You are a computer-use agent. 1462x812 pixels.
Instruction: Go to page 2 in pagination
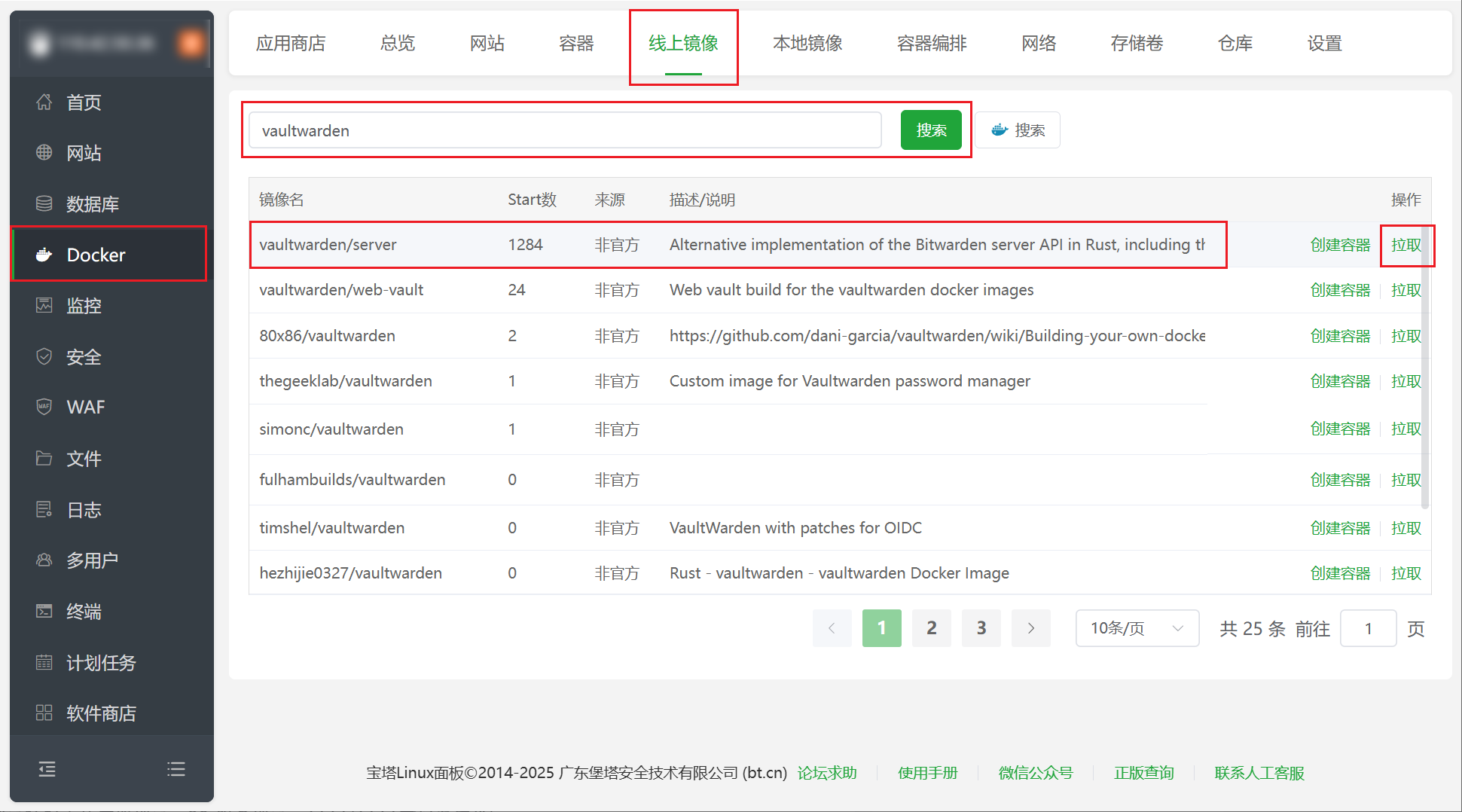pos(931,627)
